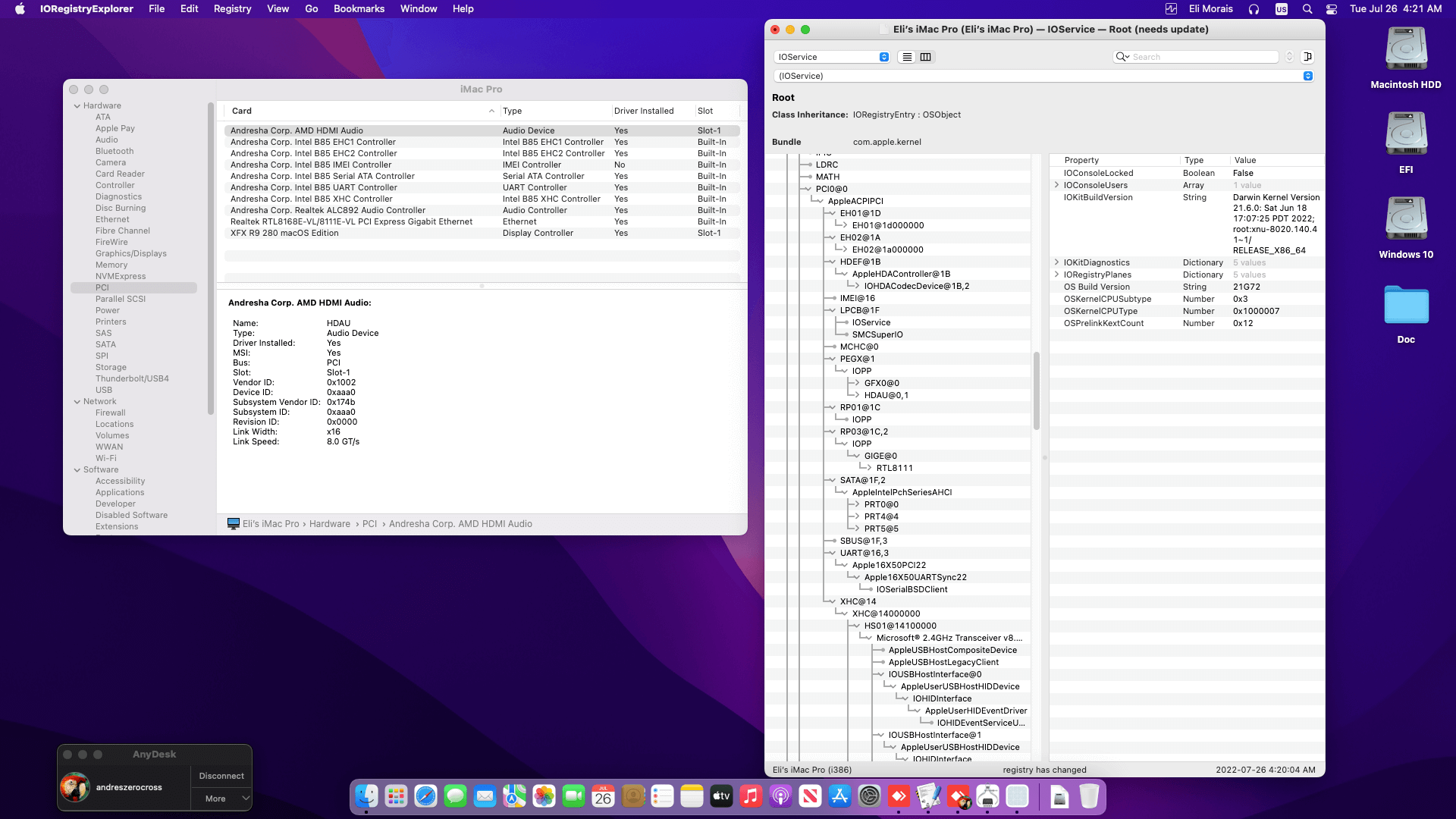Viewport: 1456px width, 819px height.
Task: Open the Bookmarks menu
Action: pos(359,9)
